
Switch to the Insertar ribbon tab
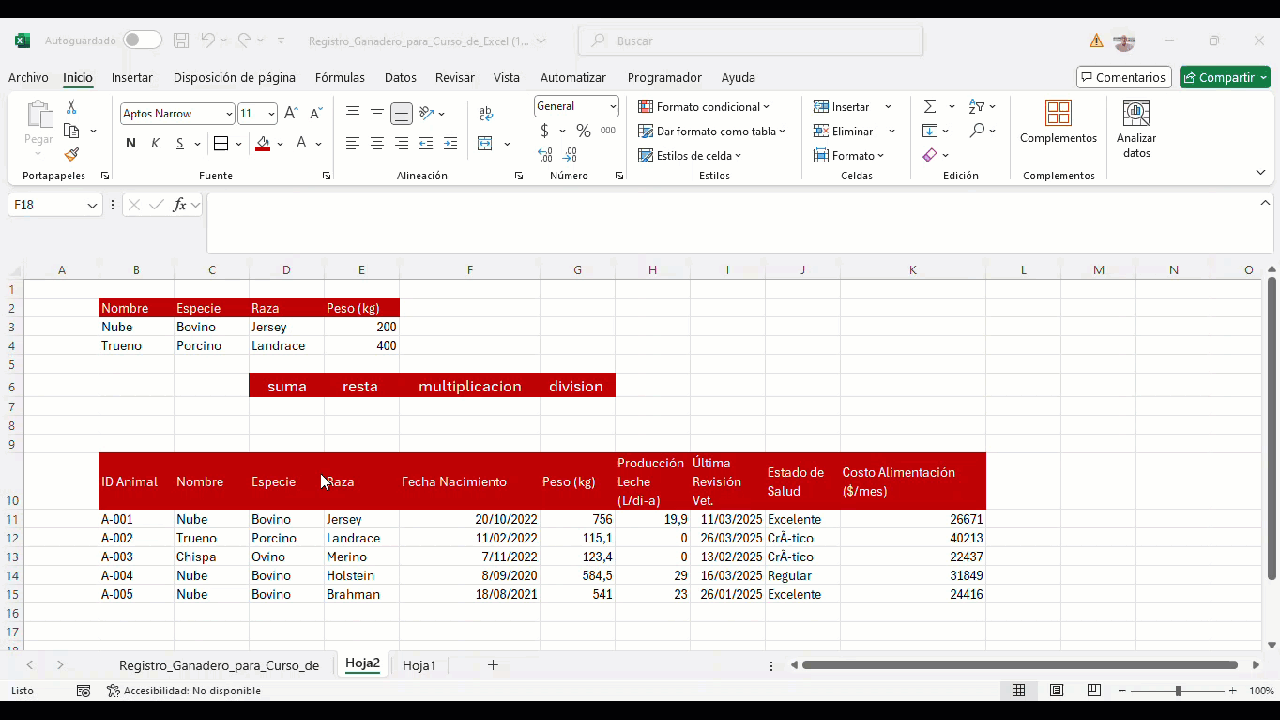(x=132, y=77)
